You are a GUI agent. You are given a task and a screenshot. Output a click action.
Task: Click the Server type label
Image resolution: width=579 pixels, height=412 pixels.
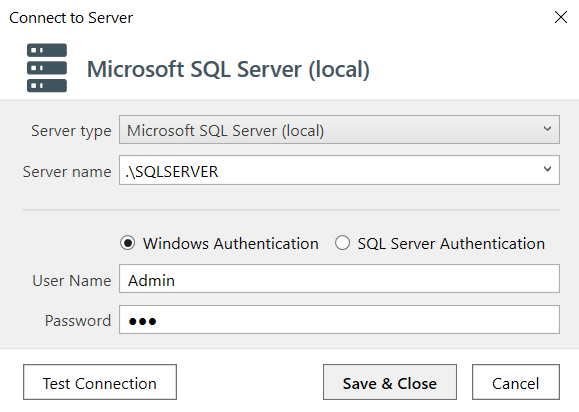pos(71,131)
